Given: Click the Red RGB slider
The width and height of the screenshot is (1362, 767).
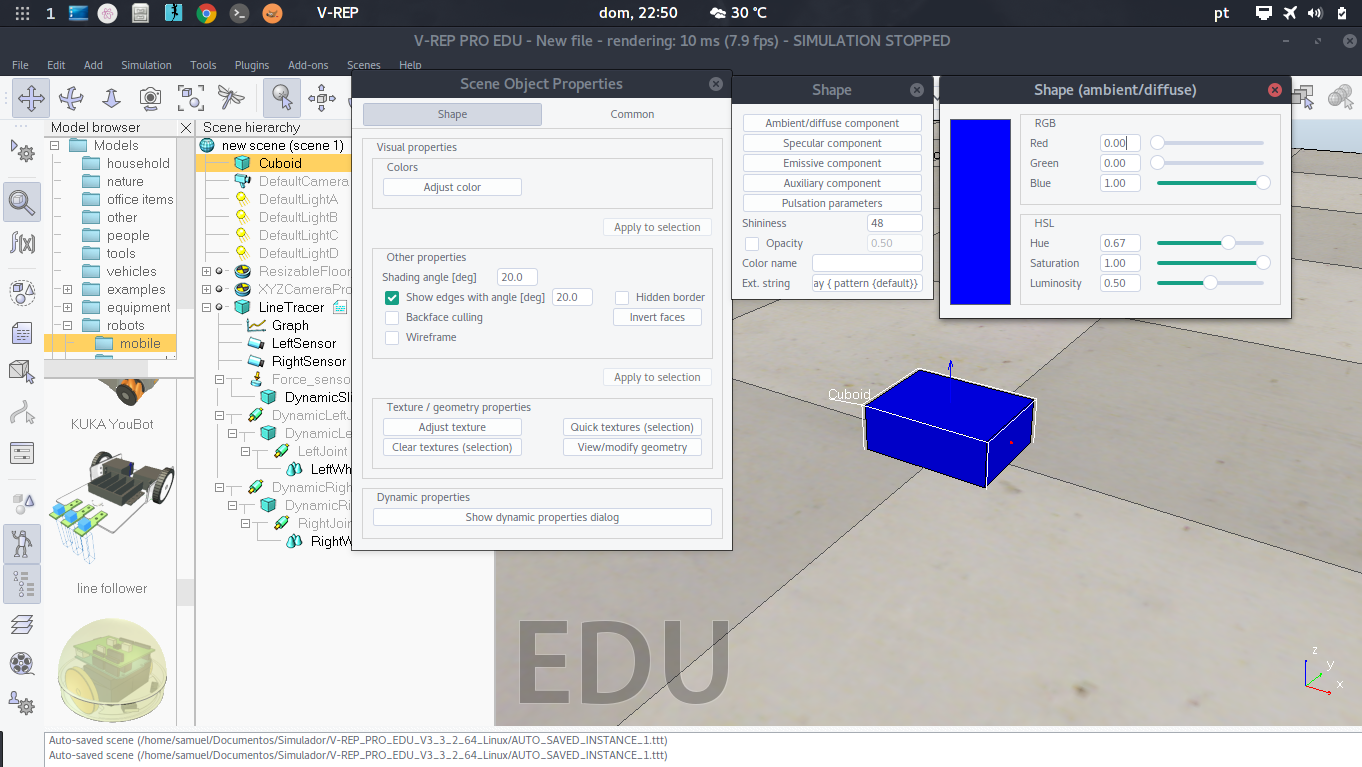Looking at the screenshot, I should (1210, 143).
